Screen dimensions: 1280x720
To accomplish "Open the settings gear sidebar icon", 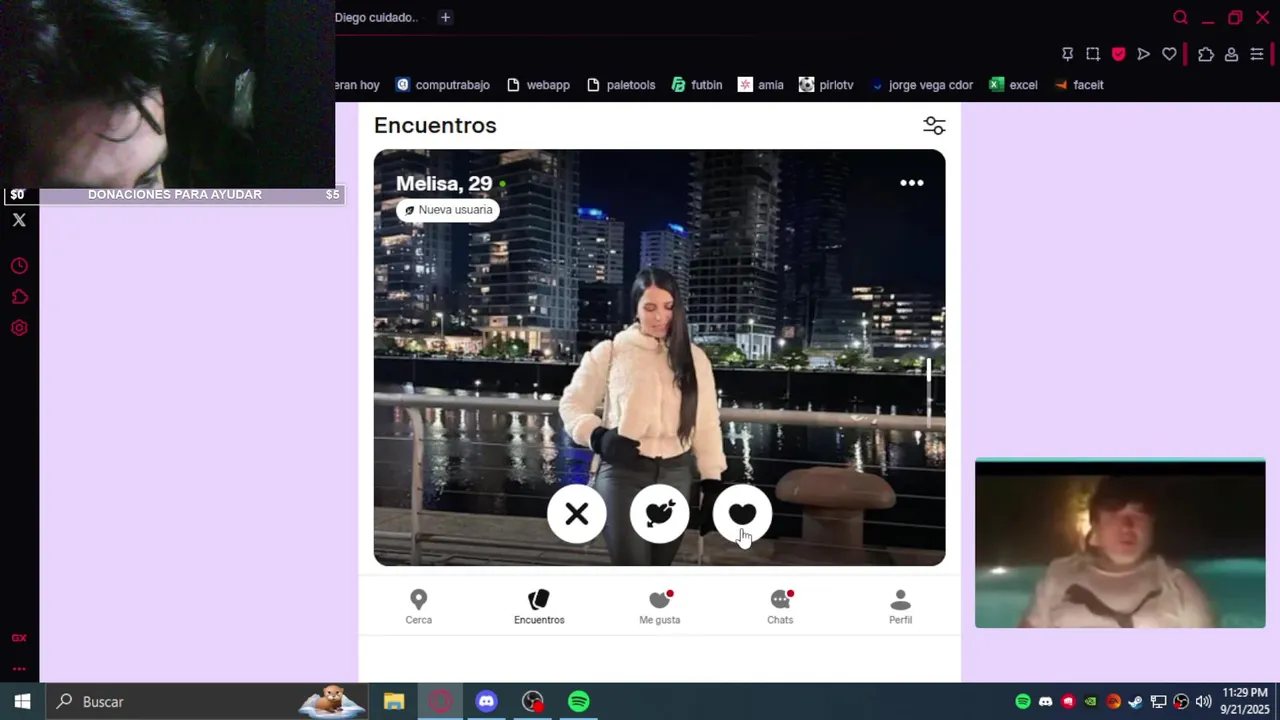I will click(x=19, y=328).
